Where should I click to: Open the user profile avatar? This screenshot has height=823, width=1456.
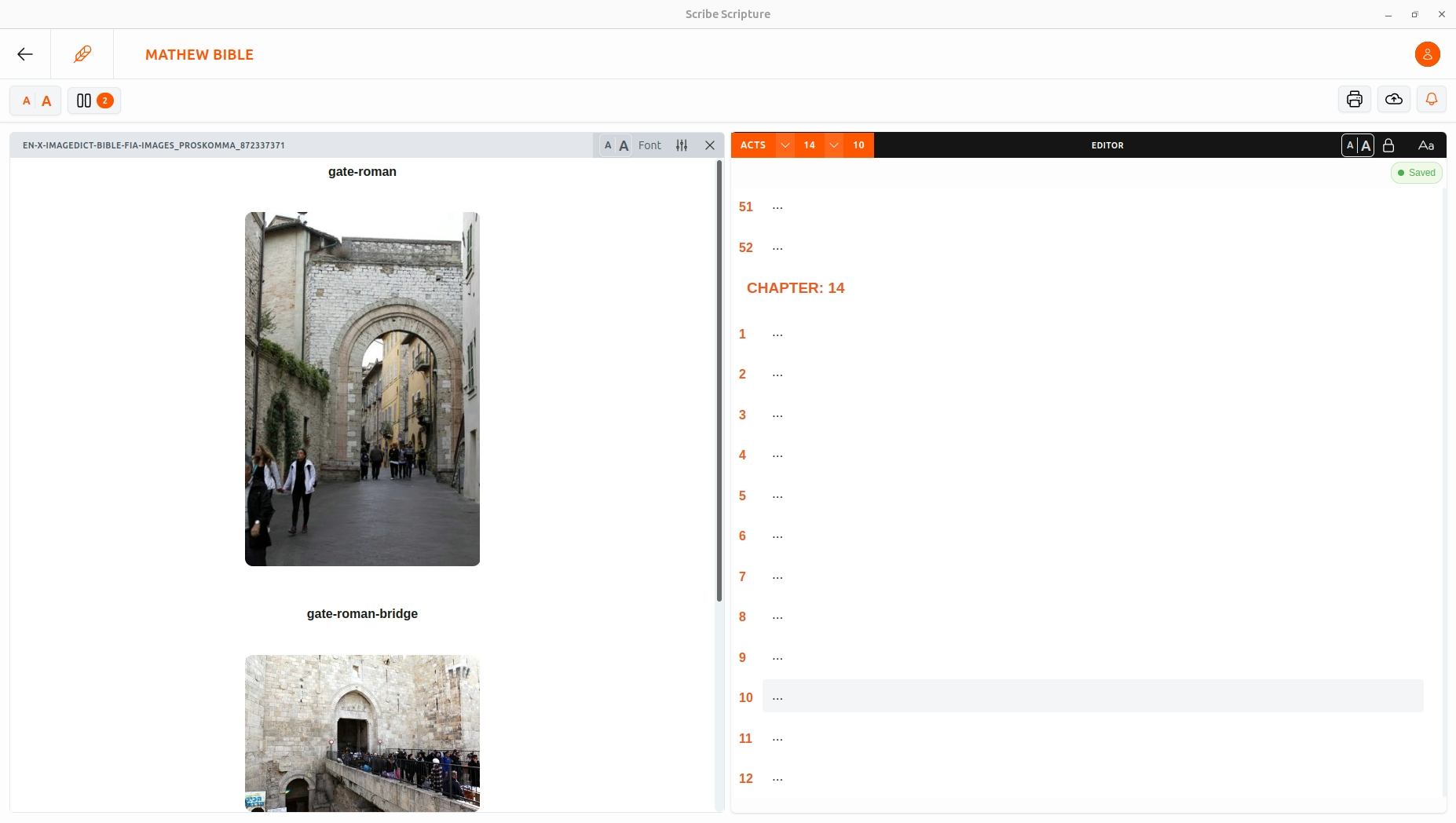tap(1427, 54)
